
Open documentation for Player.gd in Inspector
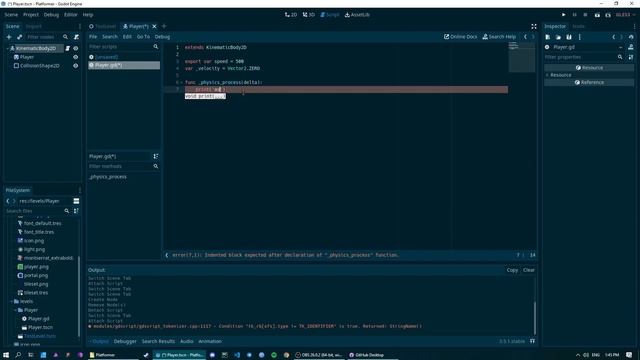tap(631, 47)
